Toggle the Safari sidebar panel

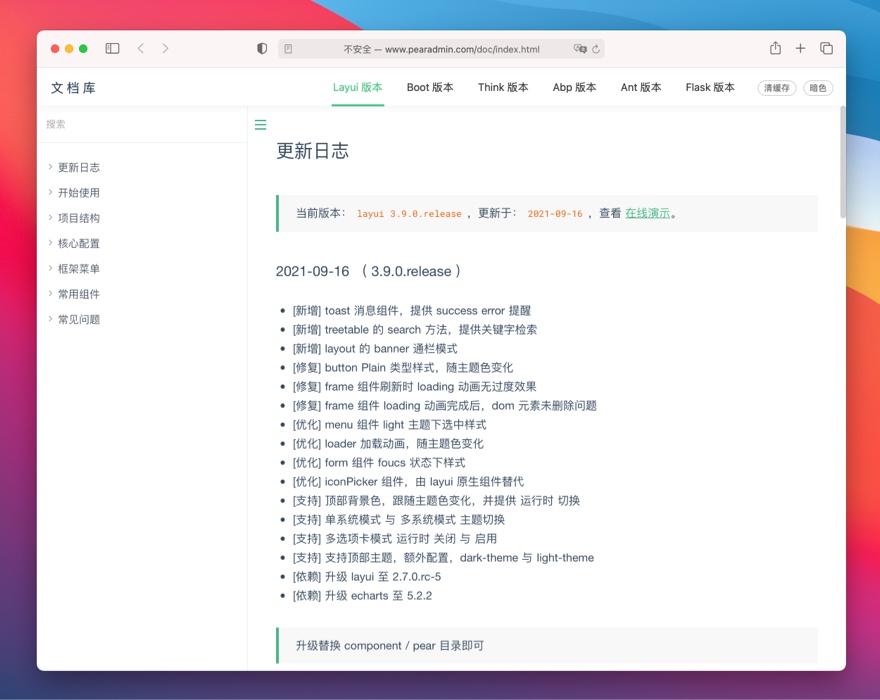tap(112, 47)
